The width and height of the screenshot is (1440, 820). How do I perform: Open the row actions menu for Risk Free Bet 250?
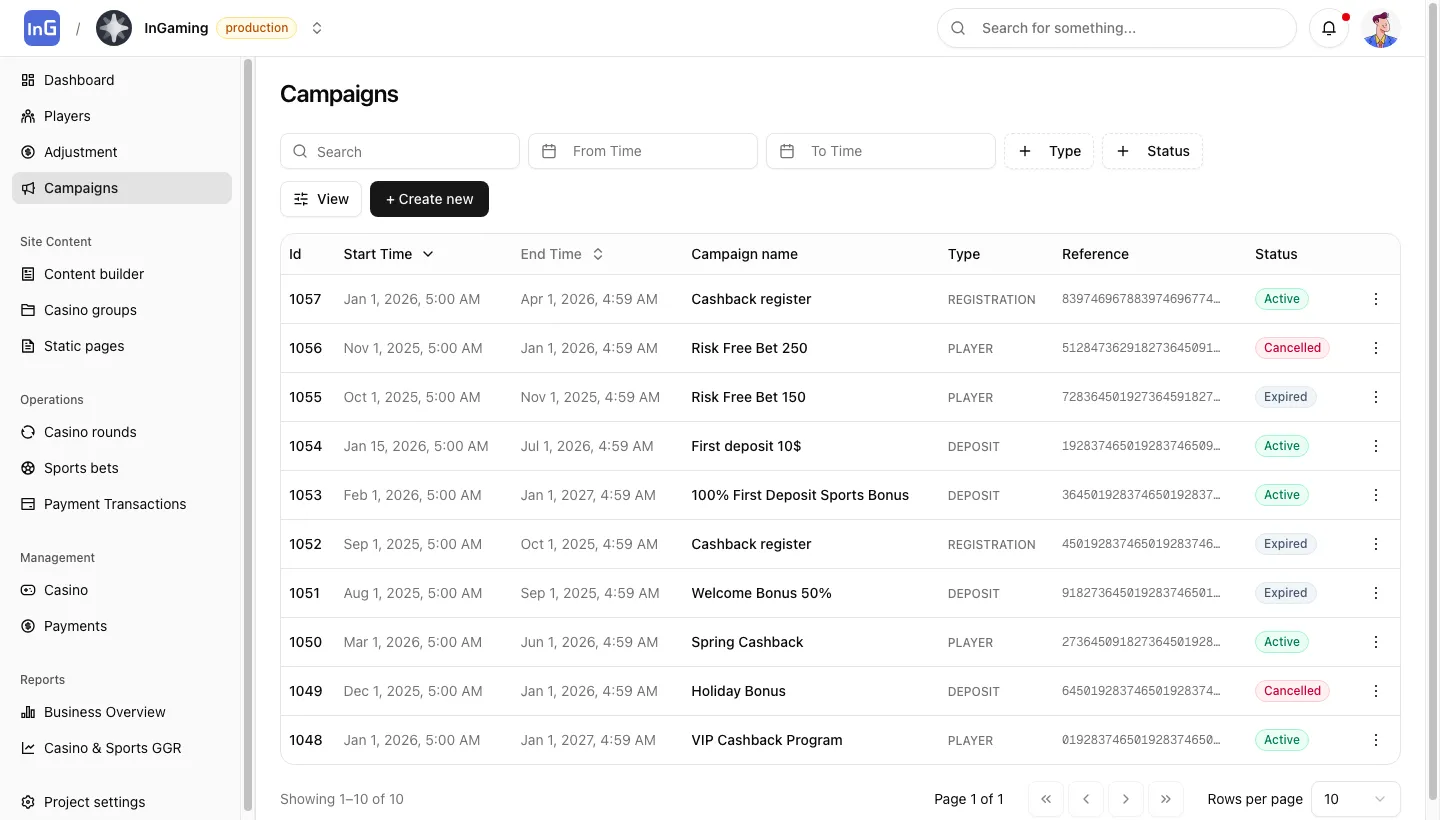coord(1376,348)
